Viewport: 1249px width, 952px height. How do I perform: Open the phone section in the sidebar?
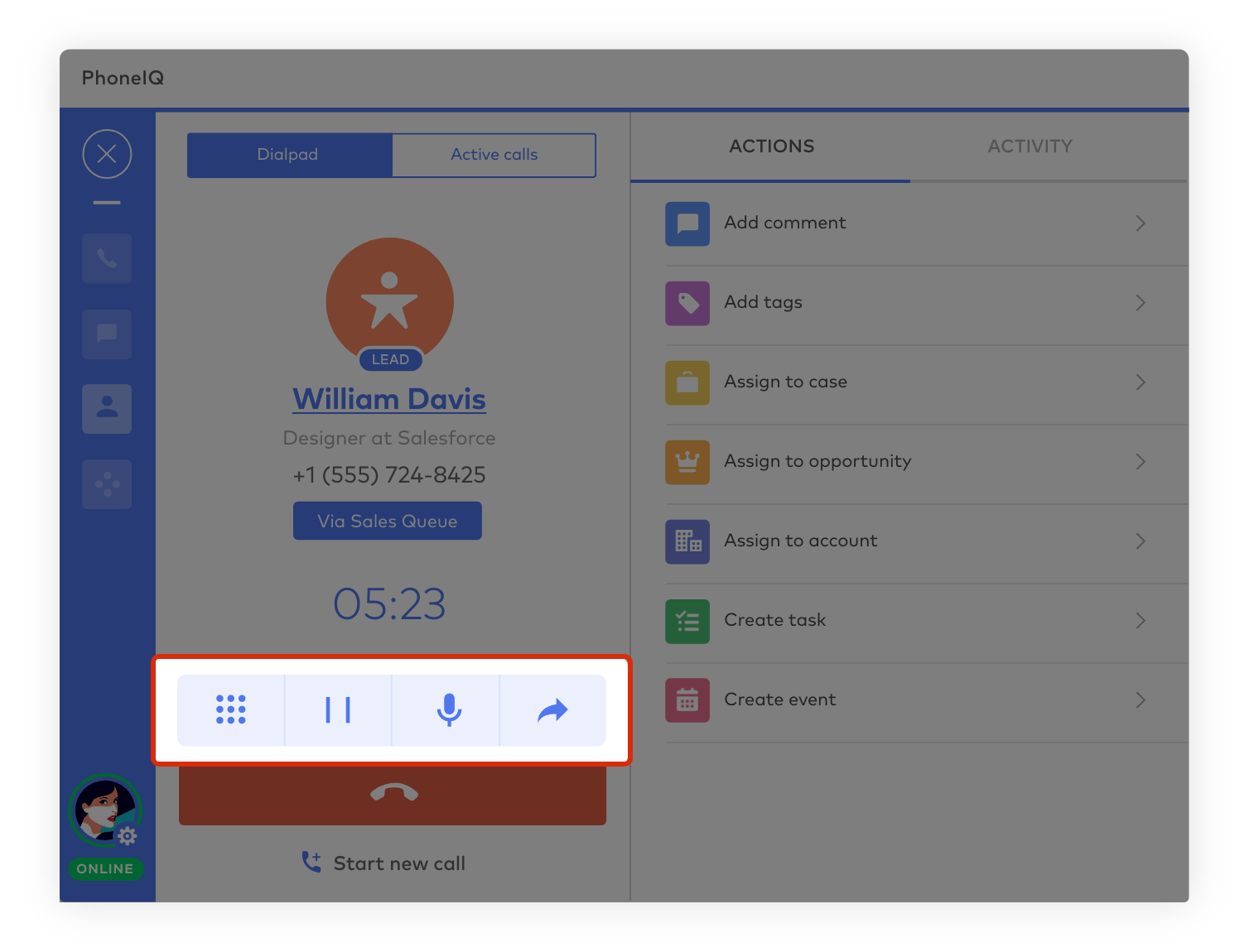click(x=107, y=258)
